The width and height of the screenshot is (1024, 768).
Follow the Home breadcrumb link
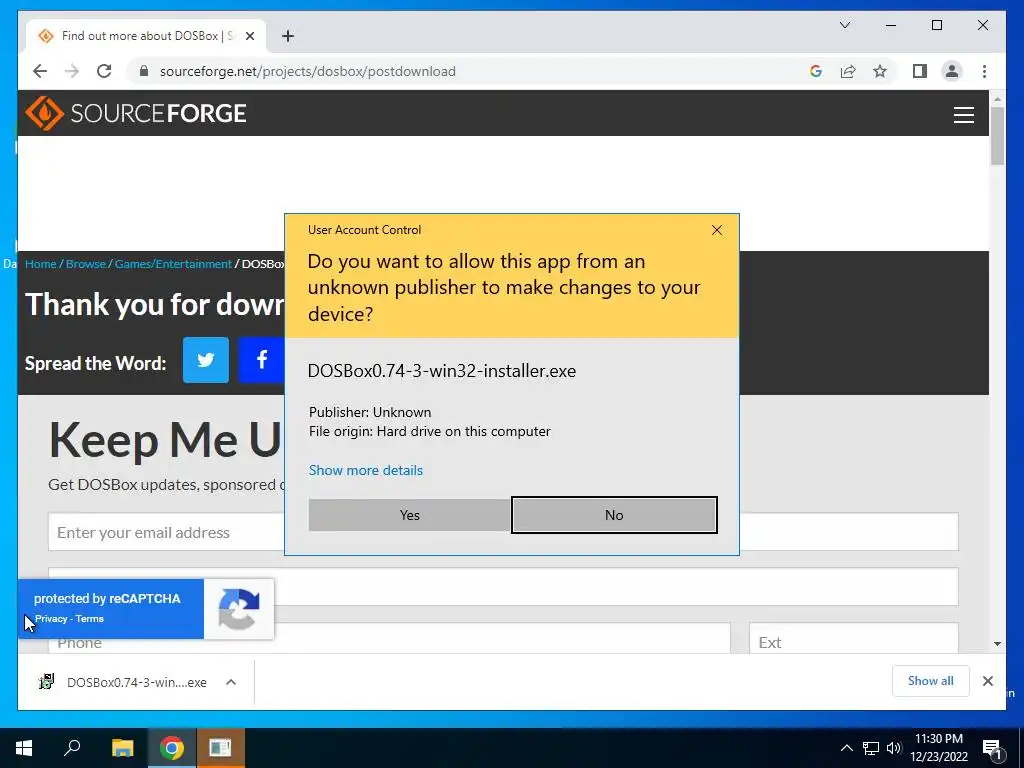click(x=40, y=264)
